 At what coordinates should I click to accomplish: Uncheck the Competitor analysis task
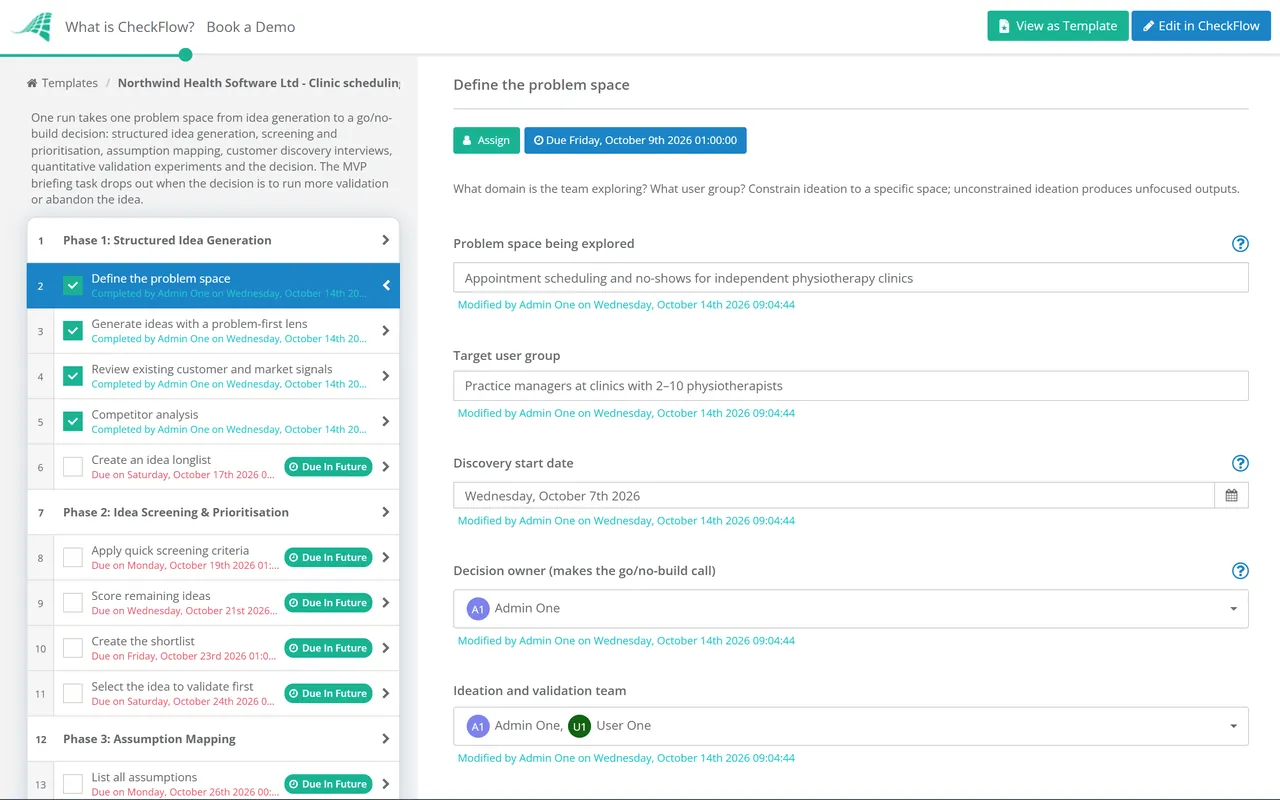(x=73, y=422)
